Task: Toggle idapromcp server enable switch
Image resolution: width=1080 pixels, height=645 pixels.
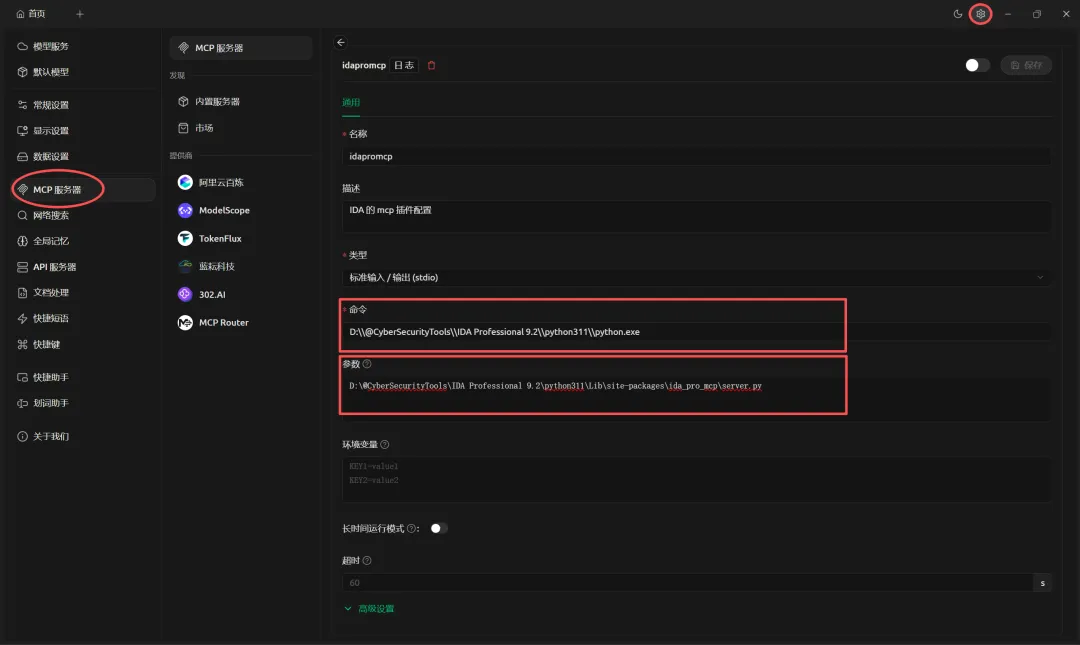Action: [977, 65]
